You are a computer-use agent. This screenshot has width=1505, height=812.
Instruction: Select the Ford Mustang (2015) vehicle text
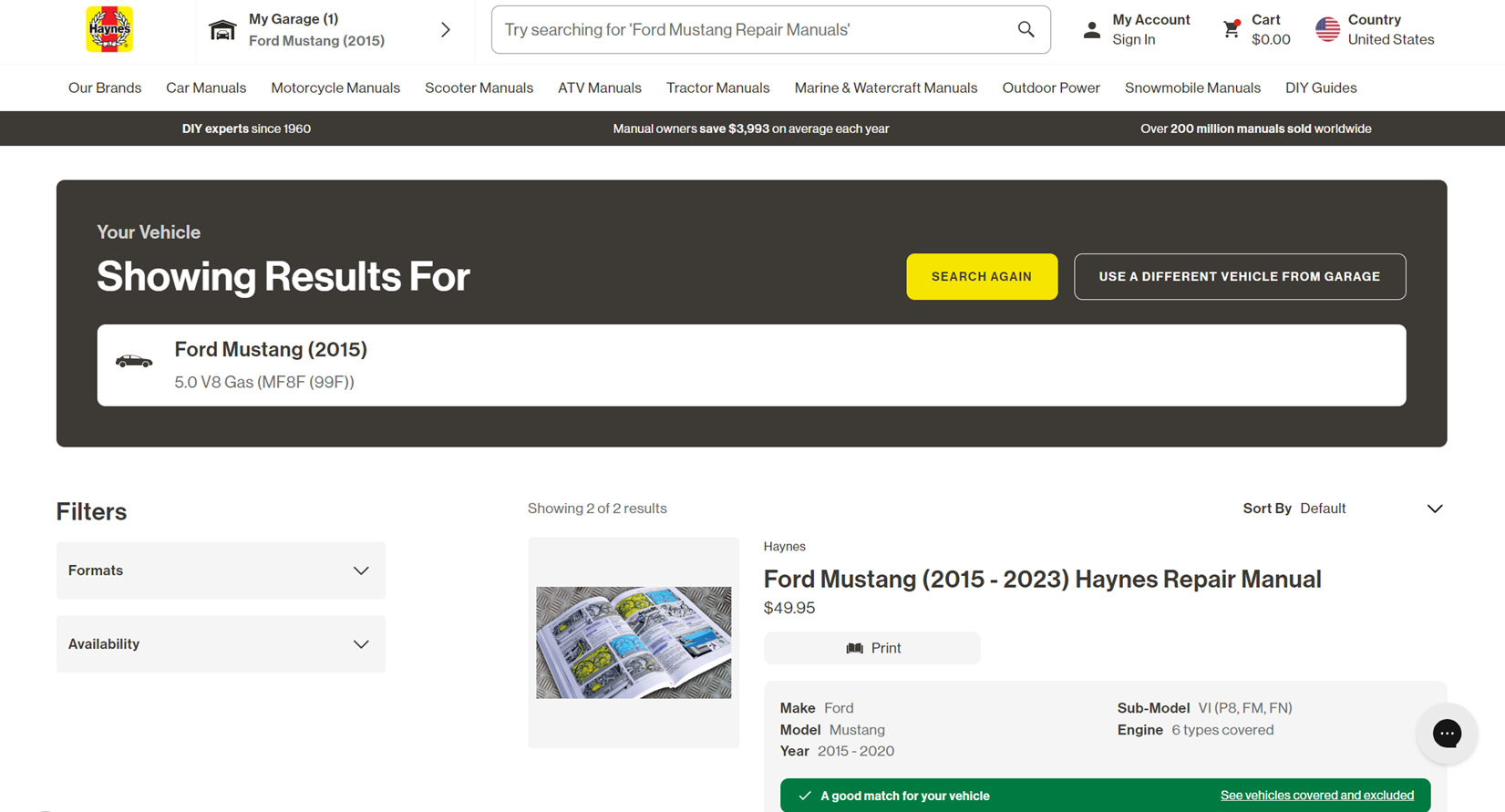pyautogui.click(x=271, y=350)
